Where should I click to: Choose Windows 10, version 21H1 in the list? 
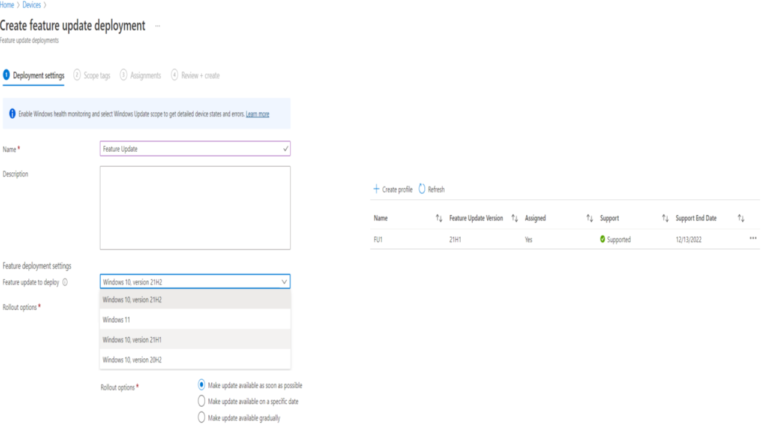click(x=195, y=339)
